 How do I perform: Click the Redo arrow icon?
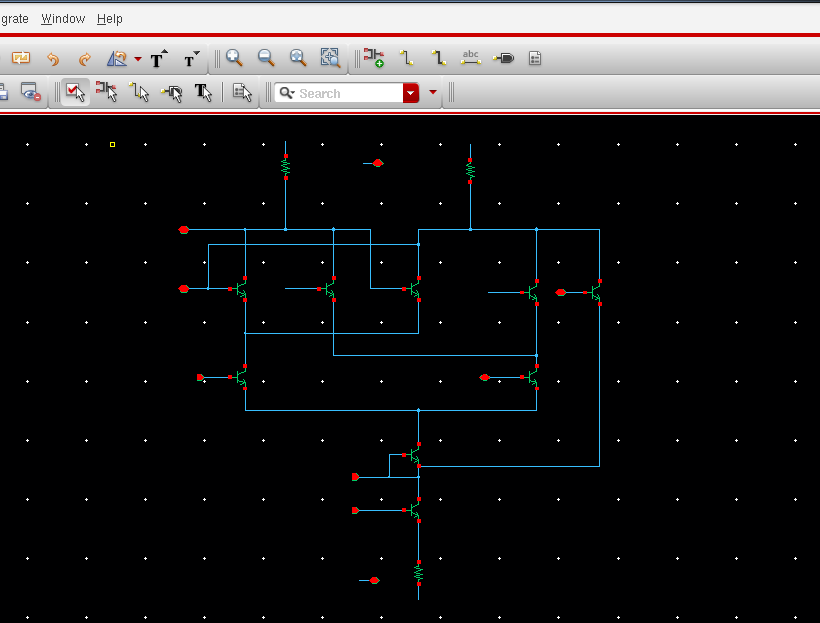click(x=84, y=59)
